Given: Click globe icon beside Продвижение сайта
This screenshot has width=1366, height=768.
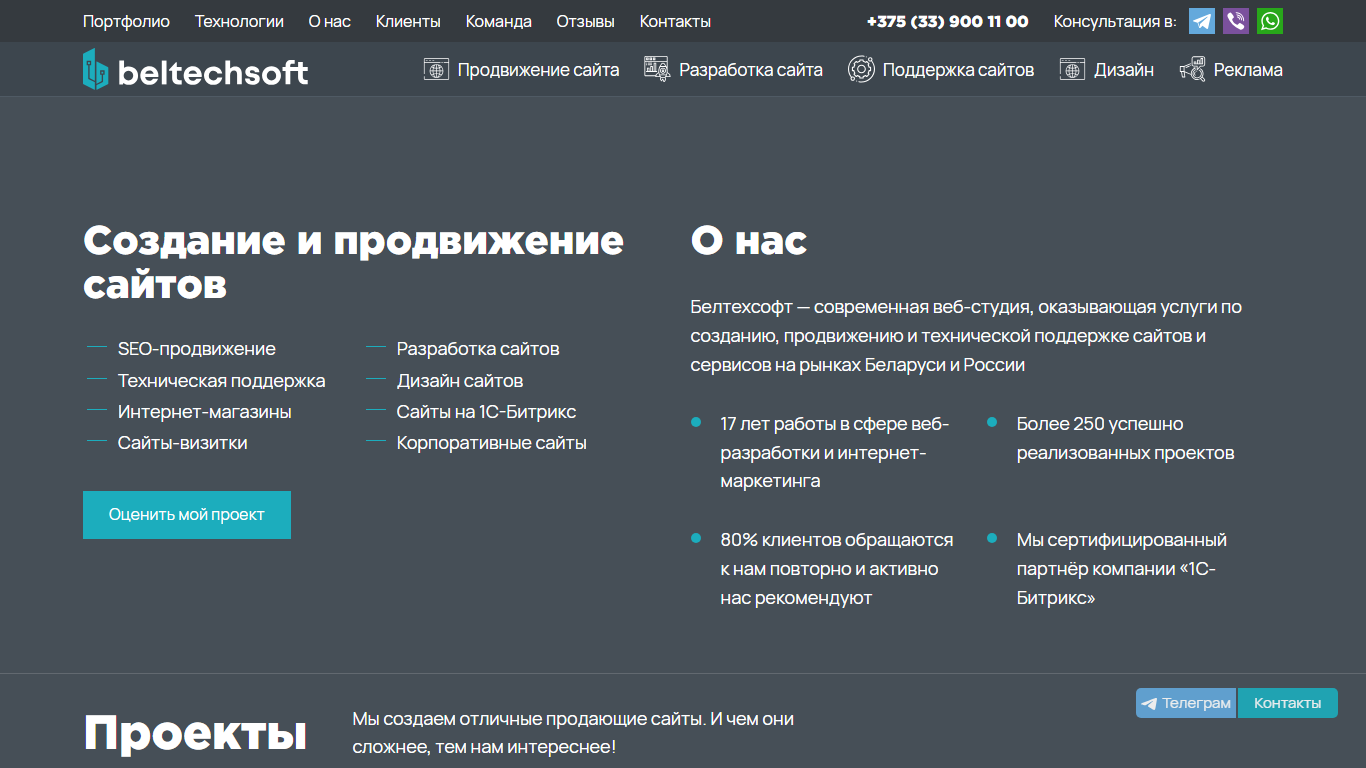Looking at the screenshot, I should click(436, 70).
